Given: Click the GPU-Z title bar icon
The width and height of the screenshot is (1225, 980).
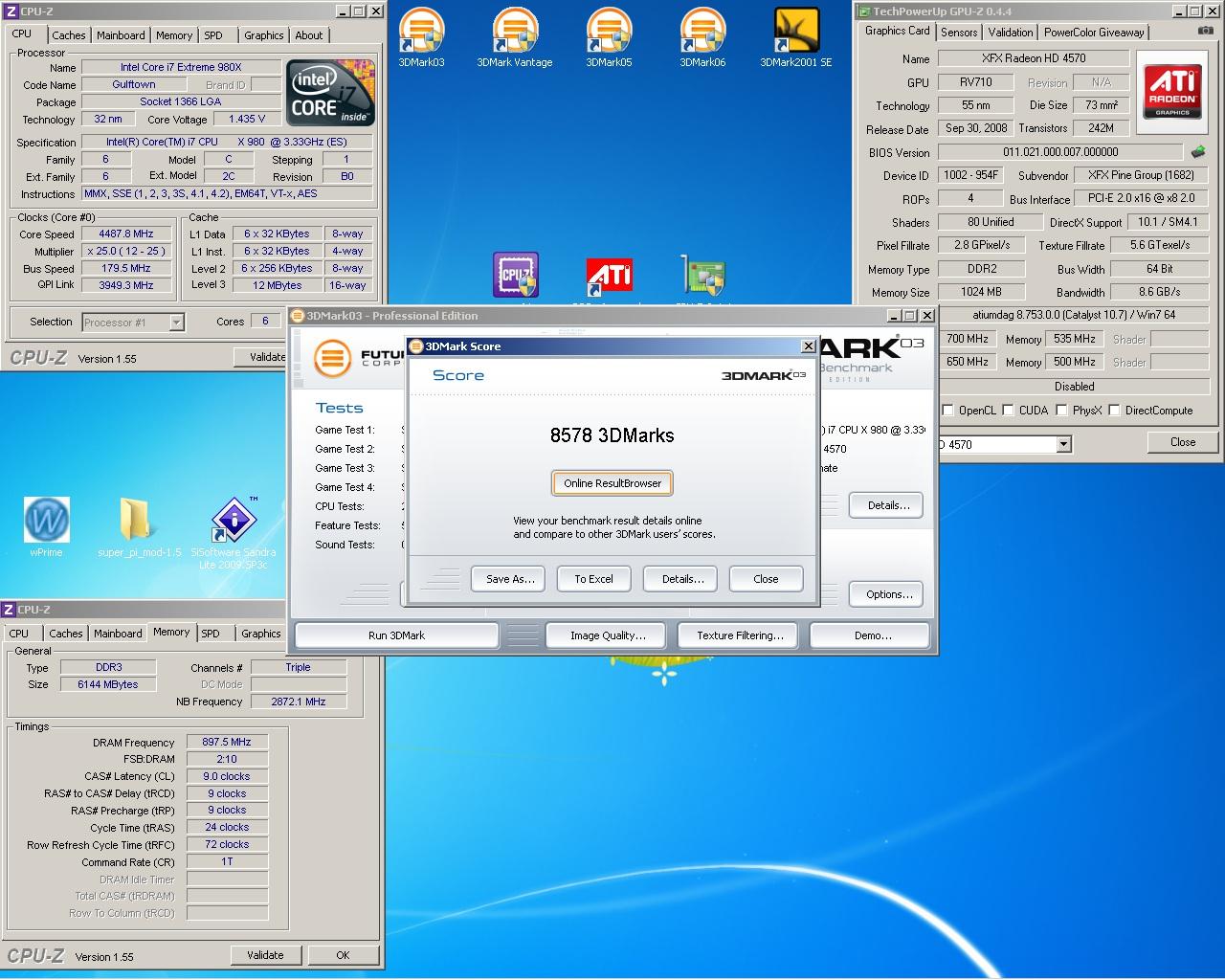Looking at the screenshot, I should (x=863, y=11).
